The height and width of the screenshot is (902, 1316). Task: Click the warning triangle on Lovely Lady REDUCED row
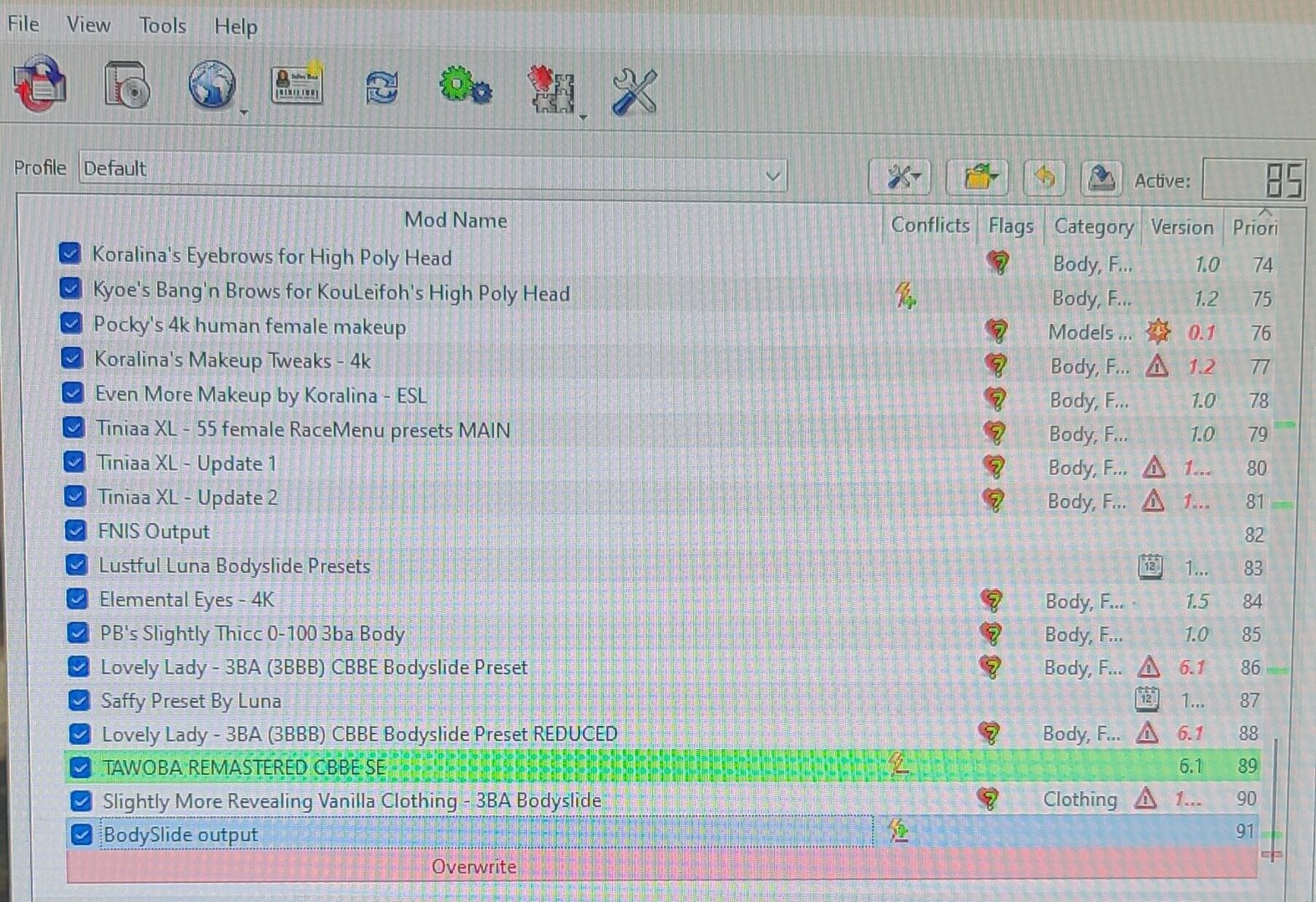[x=1147, y=733]
